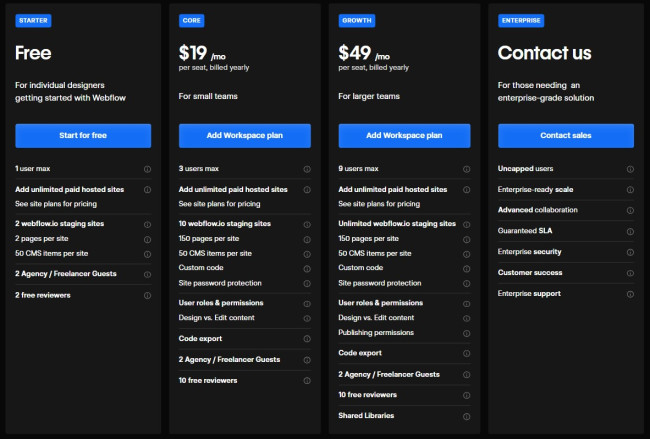Click 'Start for free' button
The height and width of the screenshot is (439, 650).
83,135
